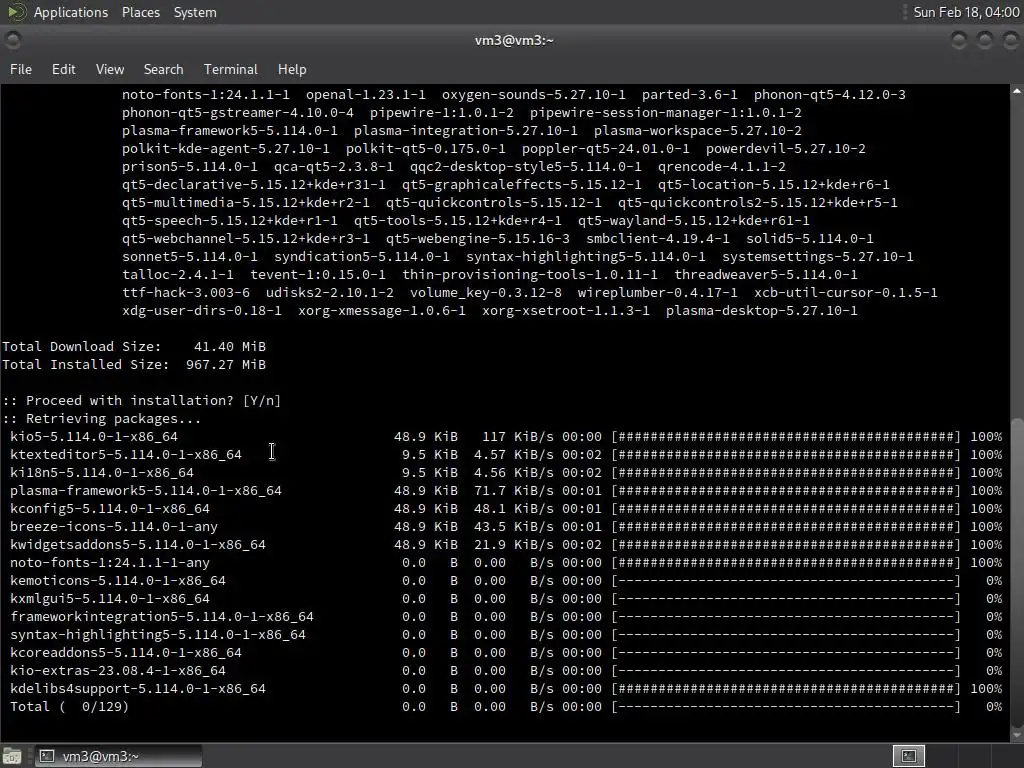Click the breeze-icons-5.114.0-1-any line
Viewport: 1024px width, 768px height.
tap(505, 526)
